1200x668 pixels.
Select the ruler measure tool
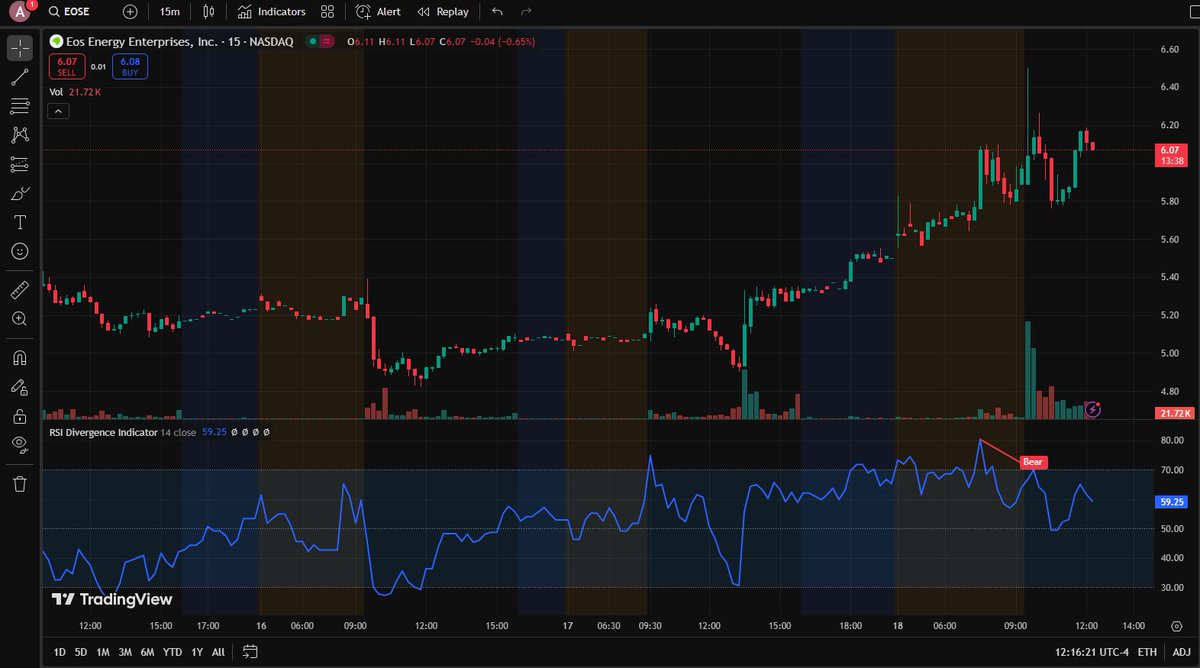point(20,290)
